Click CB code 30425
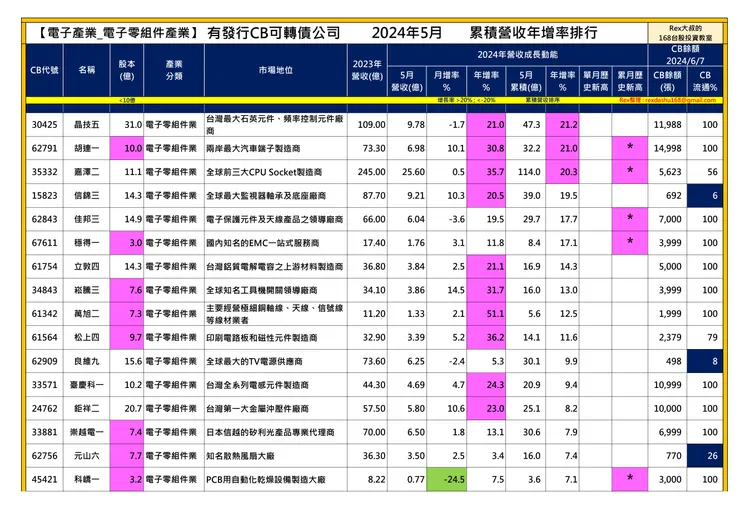Viewport: 740px width, 523px height. pos(44,125)
